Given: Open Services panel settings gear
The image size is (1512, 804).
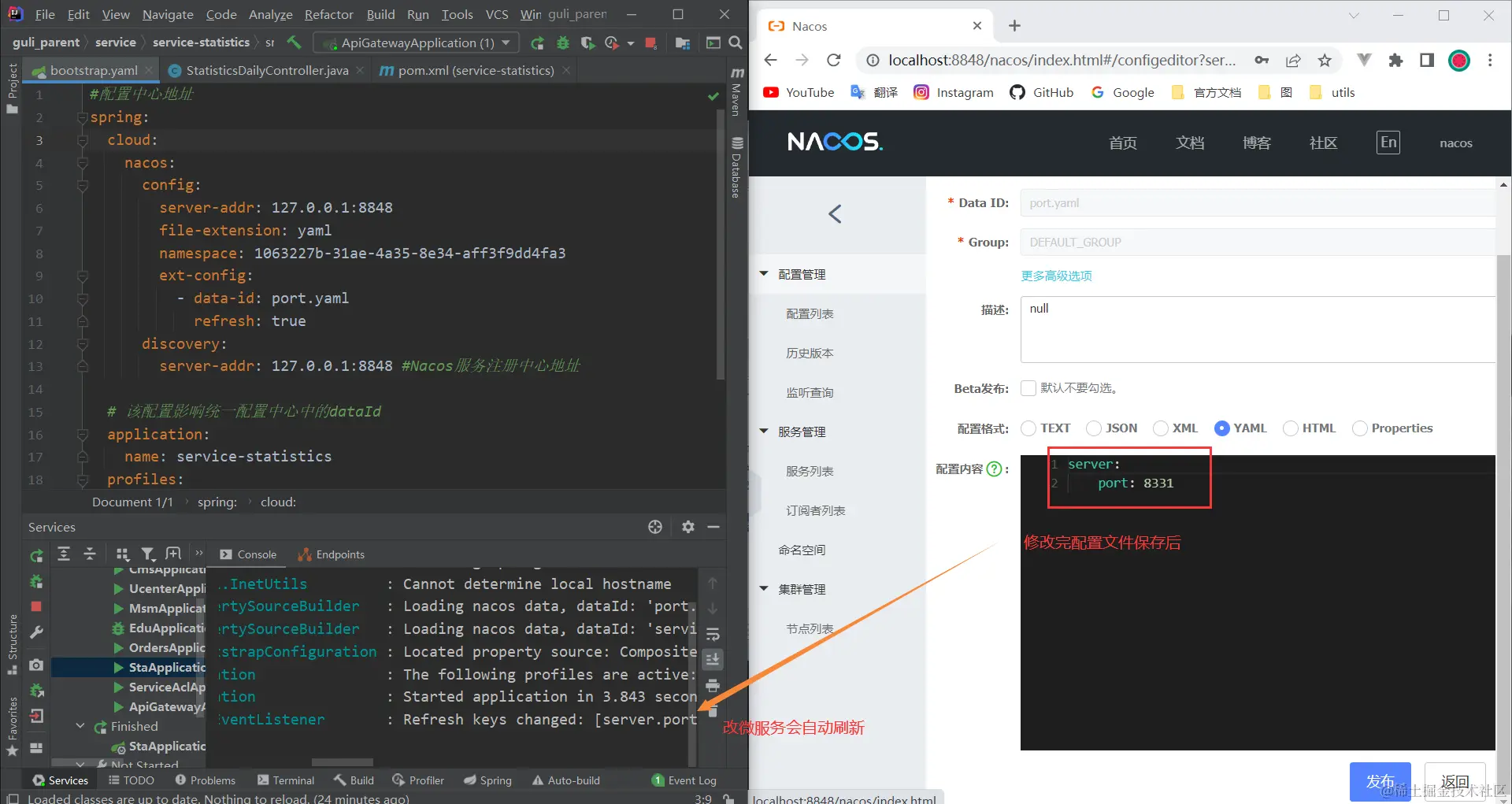Looking at the screenshot, I should (x=687, y=527).
